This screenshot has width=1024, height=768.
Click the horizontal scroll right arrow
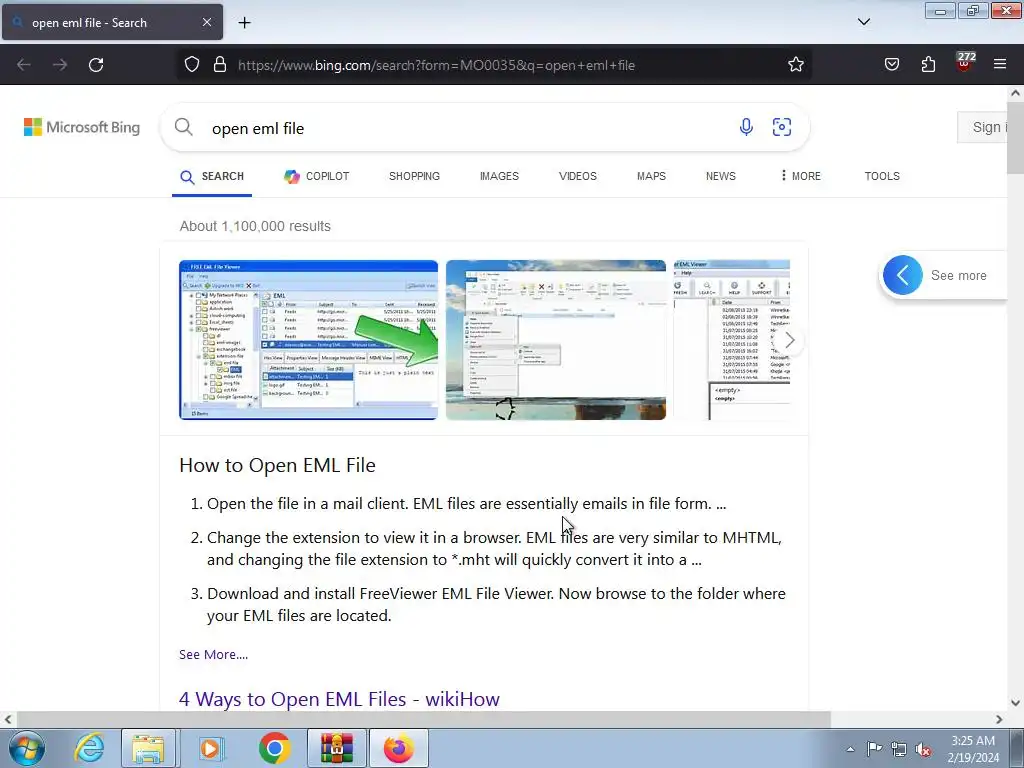click(999, 719)
